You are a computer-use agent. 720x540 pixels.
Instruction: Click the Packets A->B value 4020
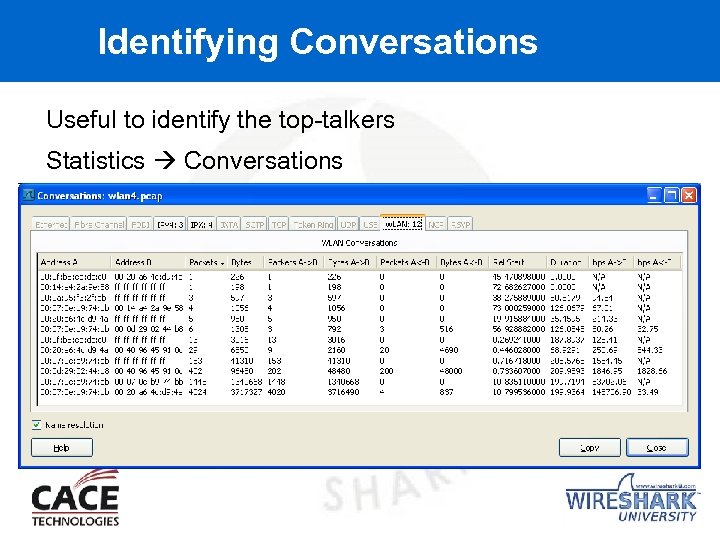click(276, 392)
